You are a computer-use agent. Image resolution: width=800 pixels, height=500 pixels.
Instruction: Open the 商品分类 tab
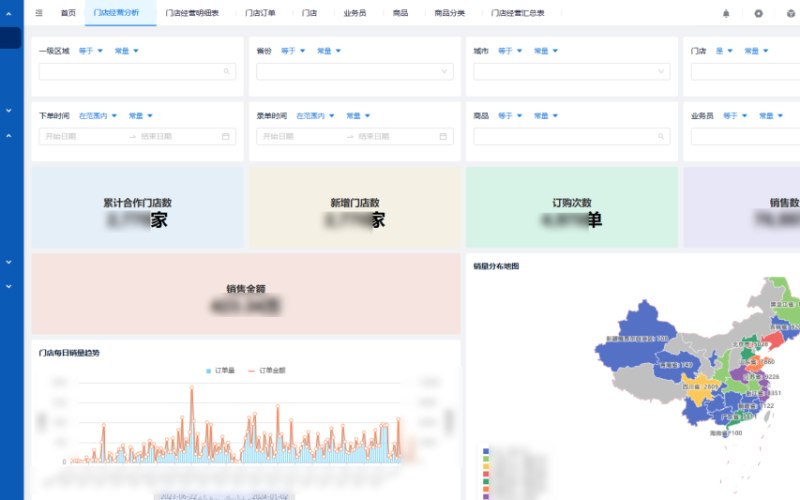pos(449,13)
